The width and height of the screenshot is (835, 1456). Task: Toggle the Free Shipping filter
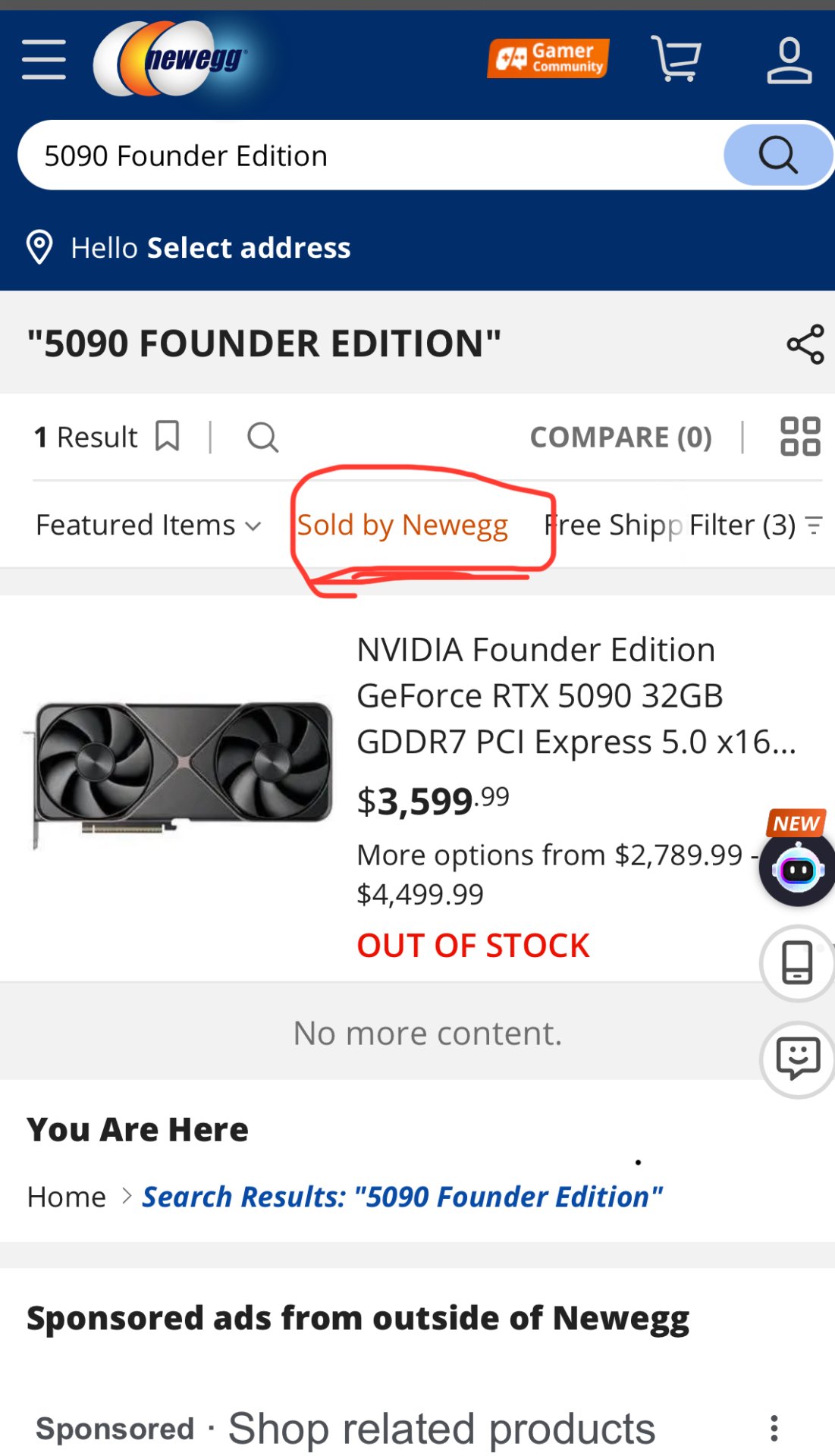[613, 525]
